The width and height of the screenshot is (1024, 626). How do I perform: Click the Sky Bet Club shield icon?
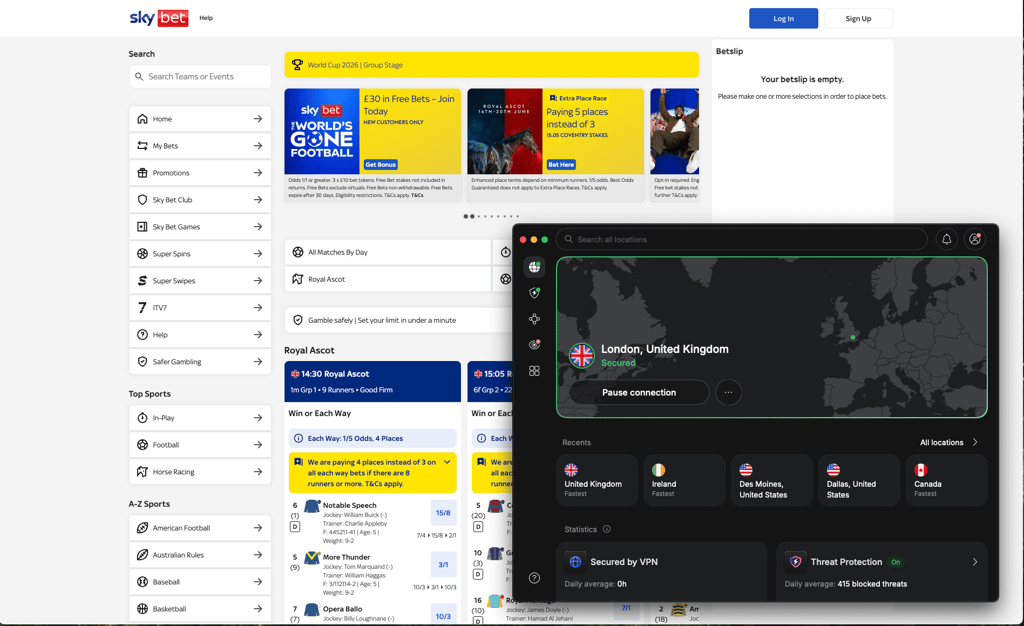pyautogui.click(x=142, y=200)
